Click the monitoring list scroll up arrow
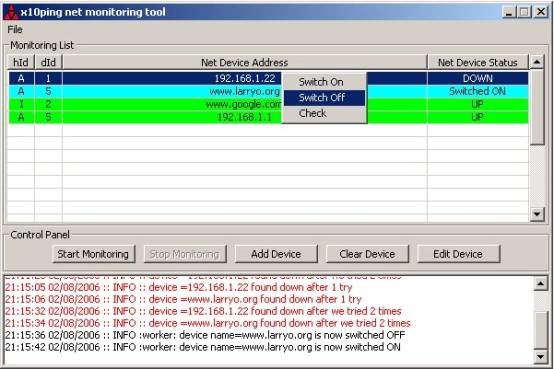 pos(537,62)
